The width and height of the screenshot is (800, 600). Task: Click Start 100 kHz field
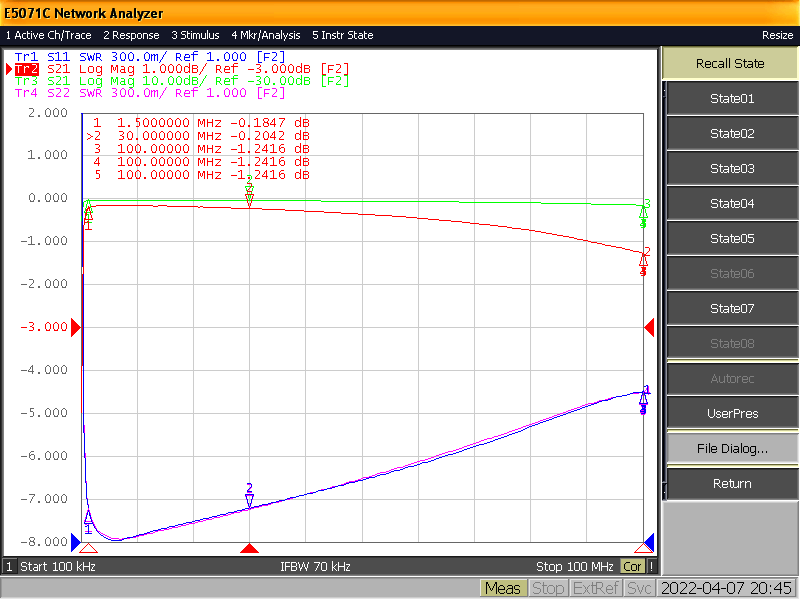pyautogui.click(x=58, y=566)
